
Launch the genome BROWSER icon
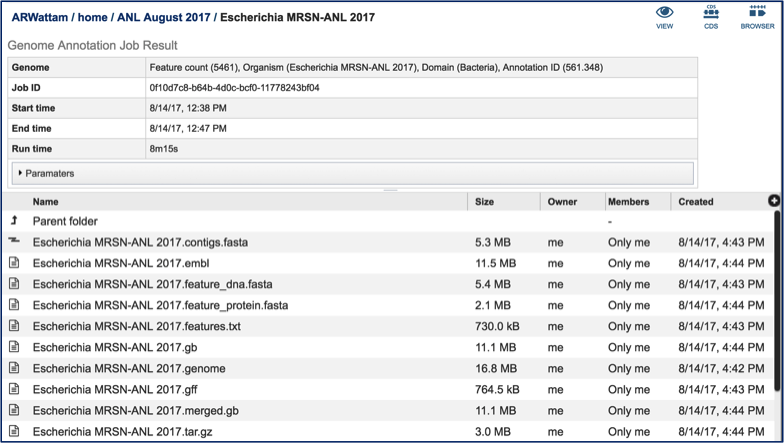(x=757, y=14)
